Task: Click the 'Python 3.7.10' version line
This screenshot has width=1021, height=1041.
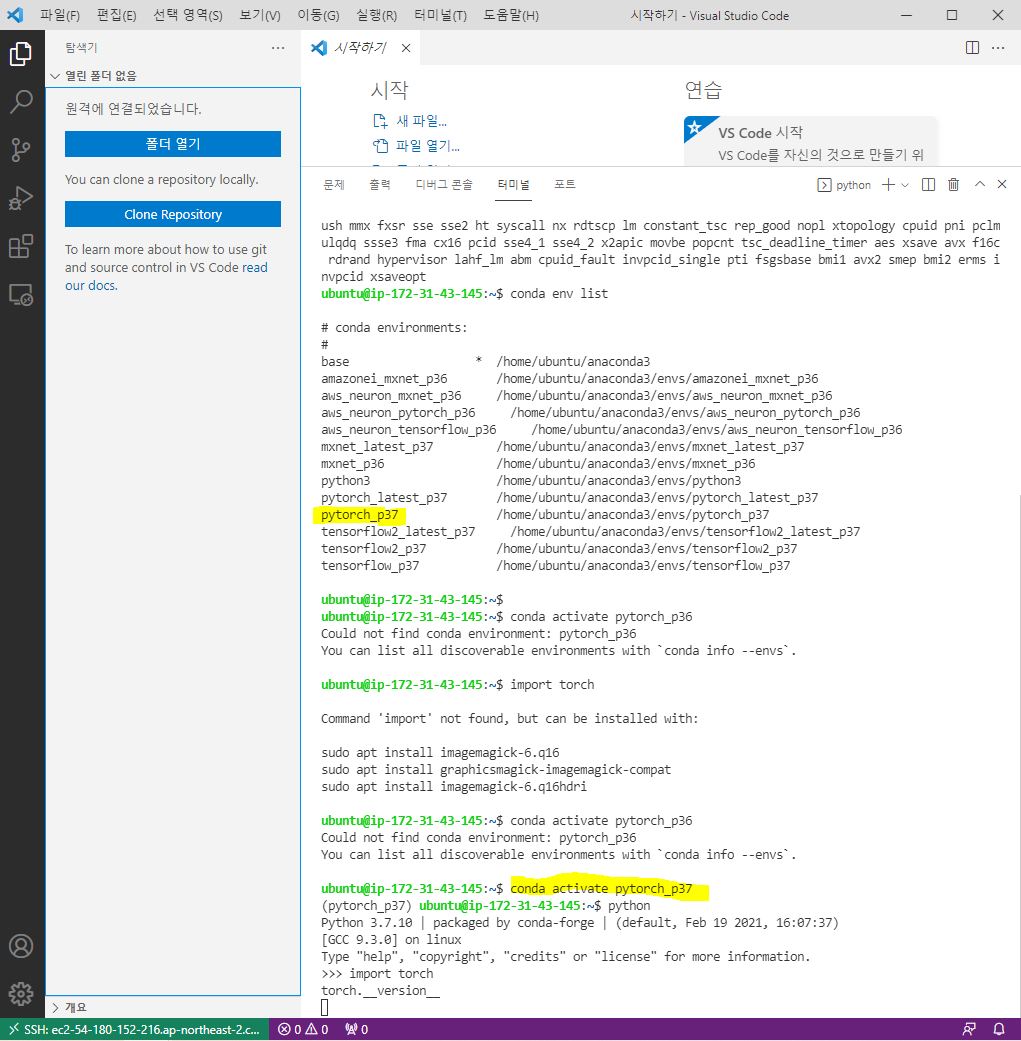Action: pyautogui.click(x=580, y=922)
